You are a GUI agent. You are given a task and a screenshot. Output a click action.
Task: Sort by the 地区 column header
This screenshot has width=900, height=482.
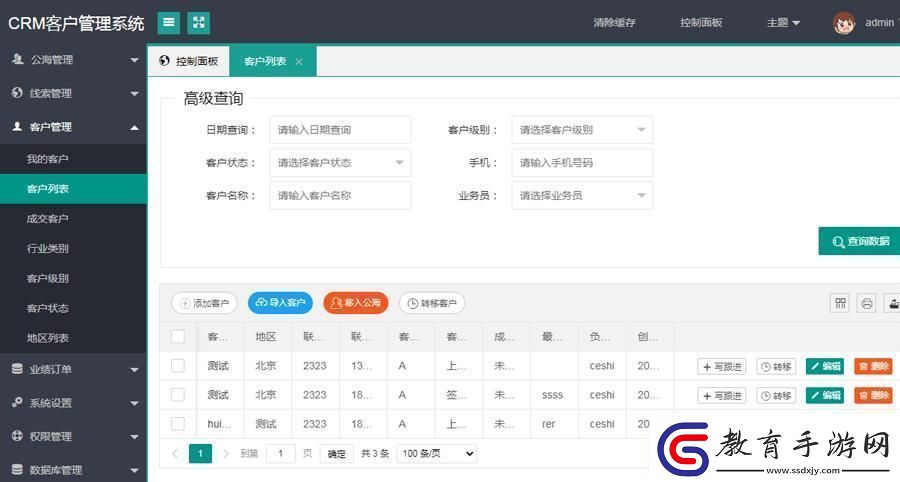[x=266, y=337]
